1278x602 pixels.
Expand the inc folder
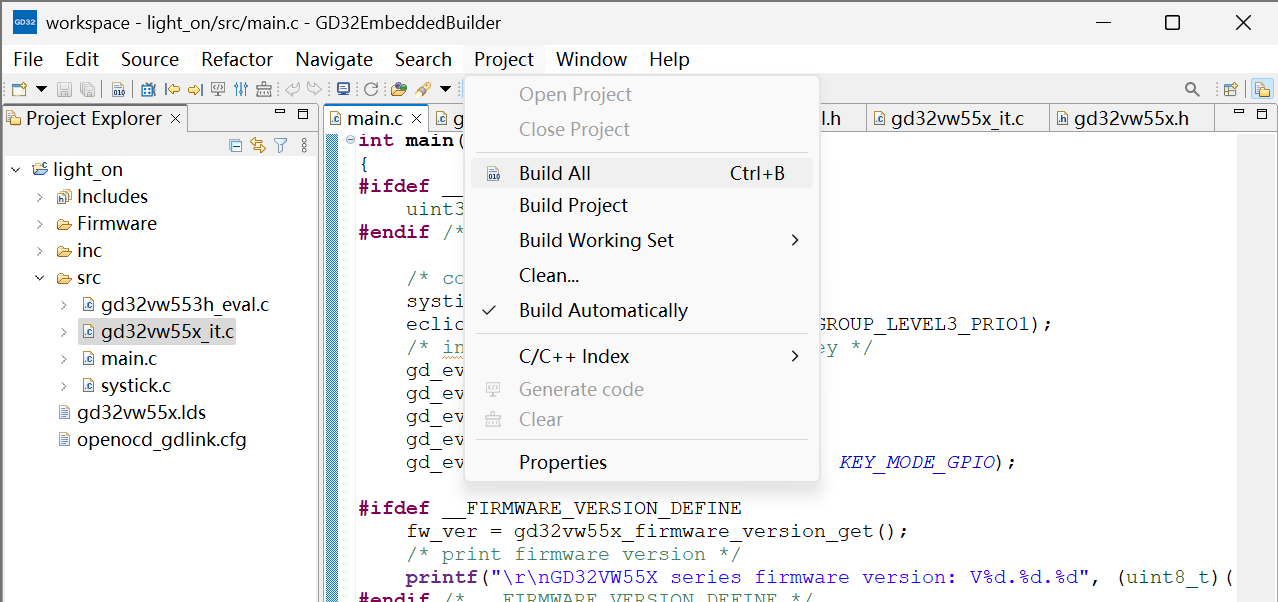coord(40,251)
